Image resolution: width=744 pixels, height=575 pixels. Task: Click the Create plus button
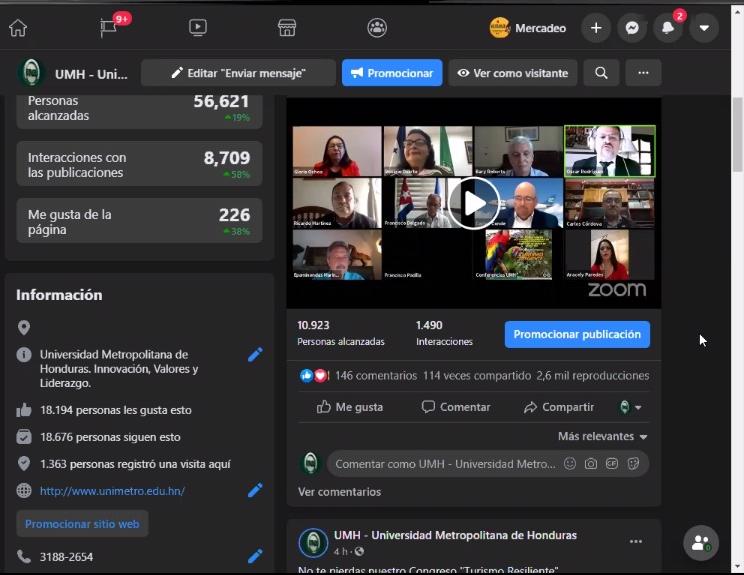coord(596,28)
